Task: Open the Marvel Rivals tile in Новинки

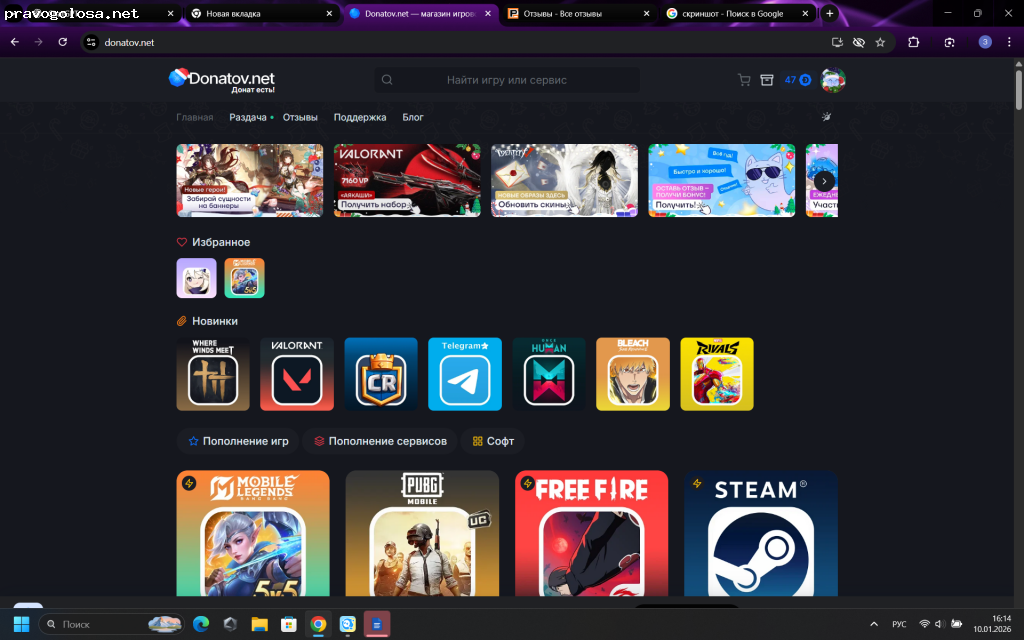Action: tap(717, 374)
